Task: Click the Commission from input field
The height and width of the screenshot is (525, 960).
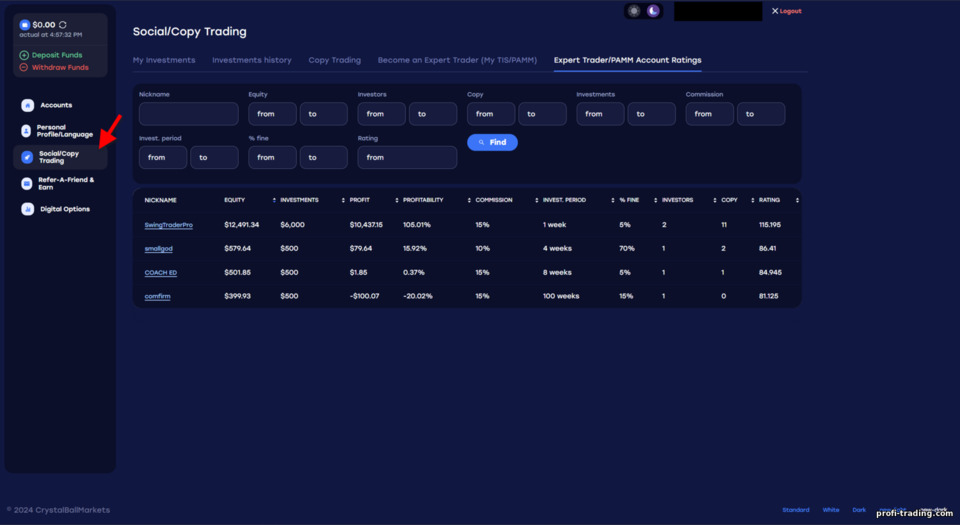Action: click(x=710, y=114)
